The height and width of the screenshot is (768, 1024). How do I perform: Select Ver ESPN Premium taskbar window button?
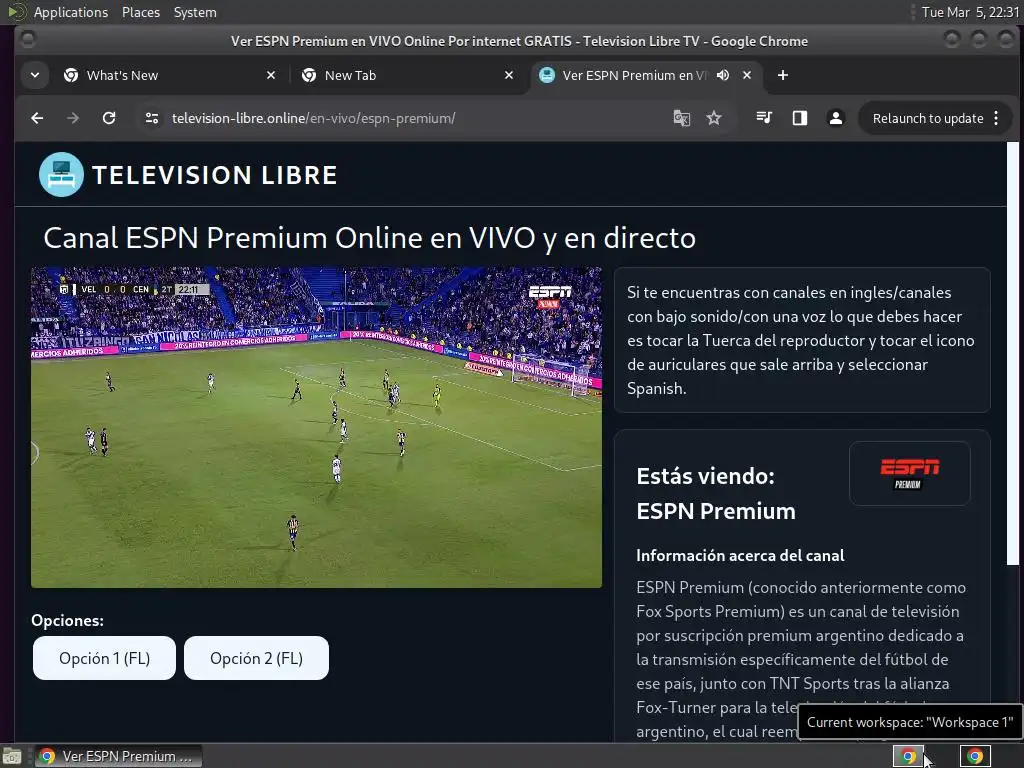pyautogui.click(x=118, y=756)
